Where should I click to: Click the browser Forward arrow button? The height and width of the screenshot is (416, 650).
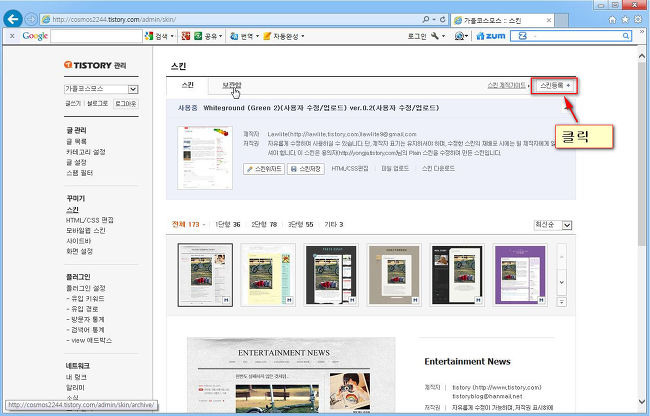pyautogui.click(x=31, y=19)
